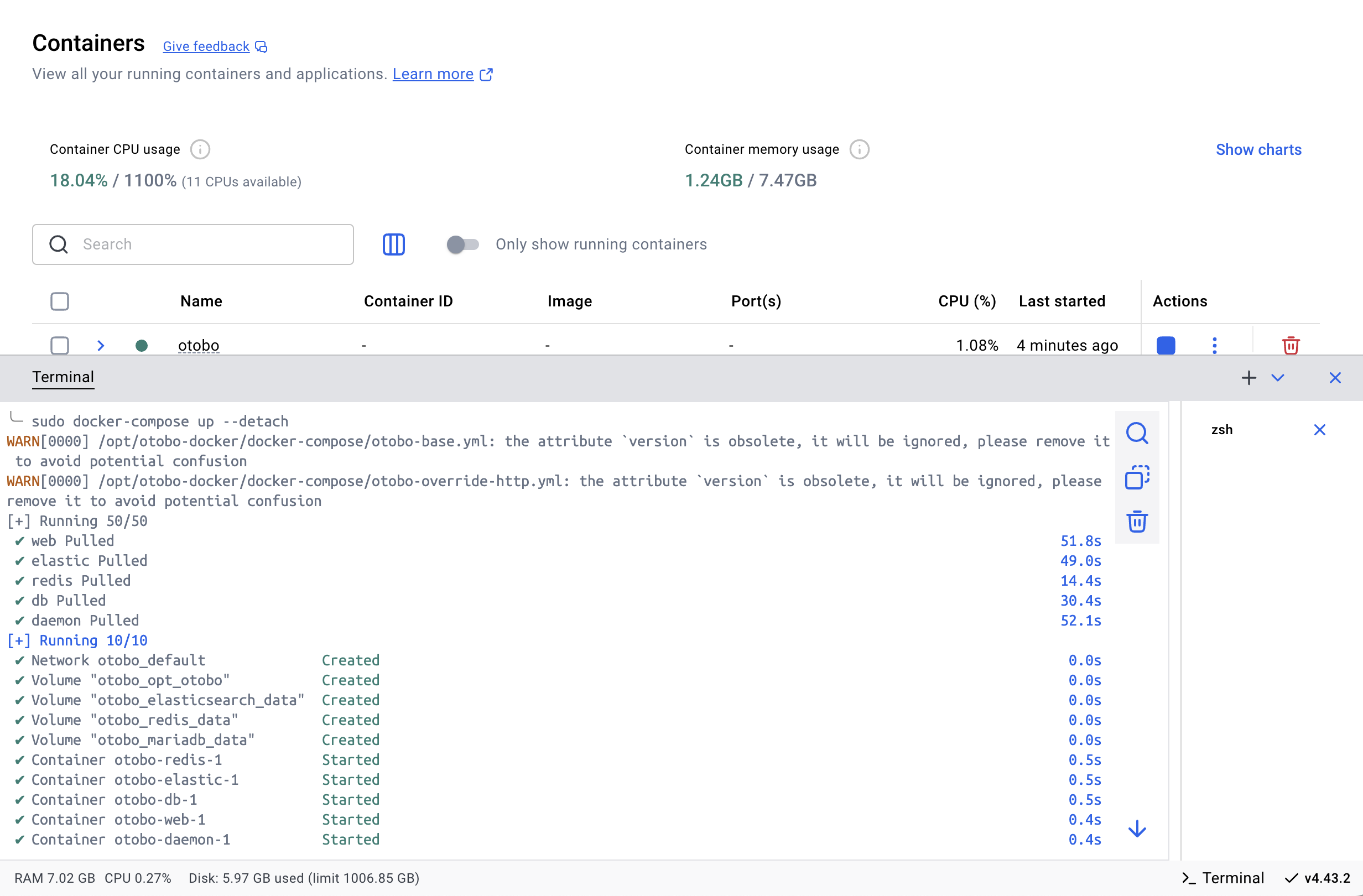
Task: Click the memory usage info icon
Action: pos(859,149)
